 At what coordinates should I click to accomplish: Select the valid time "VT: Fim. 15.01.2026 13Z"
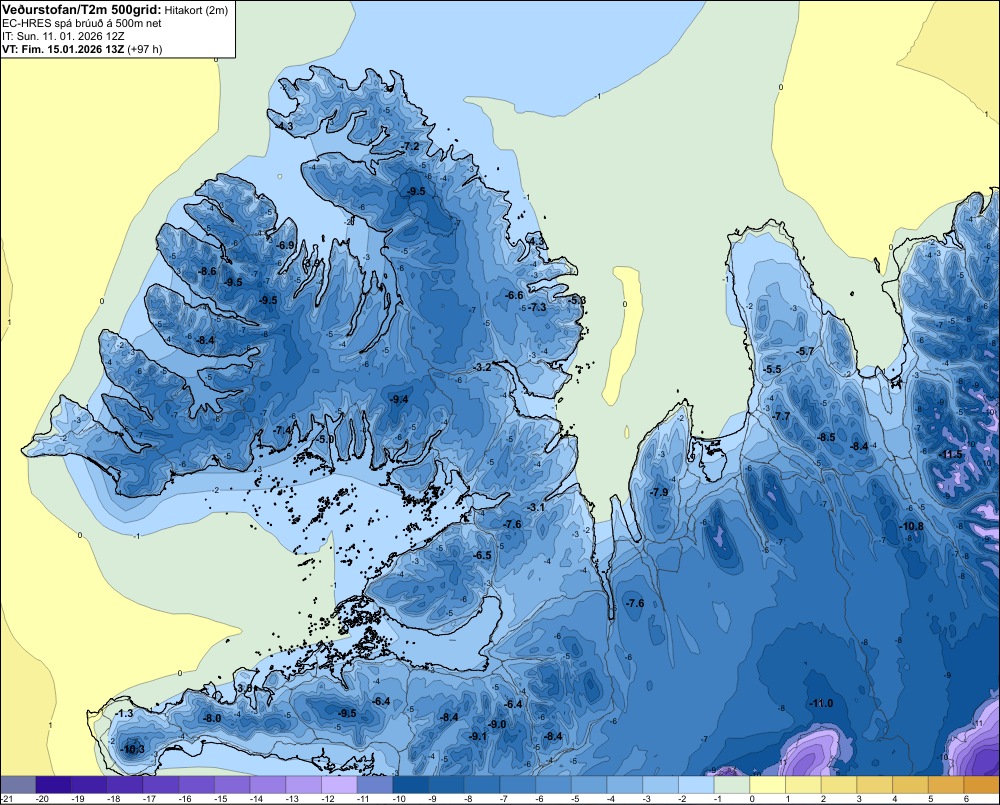pyautogui.click(x=63, y=49)
